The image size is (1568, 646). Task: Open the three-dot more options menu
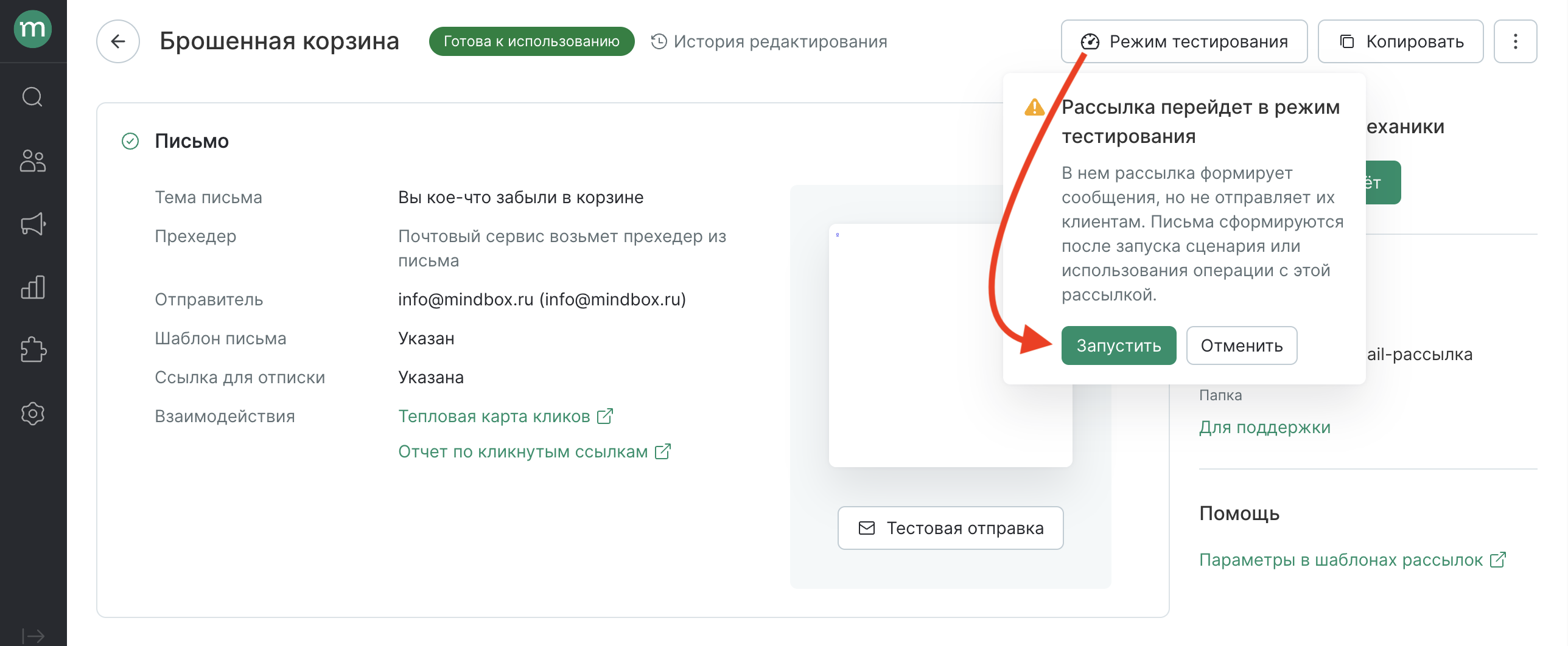click(x=1516, y=41)
